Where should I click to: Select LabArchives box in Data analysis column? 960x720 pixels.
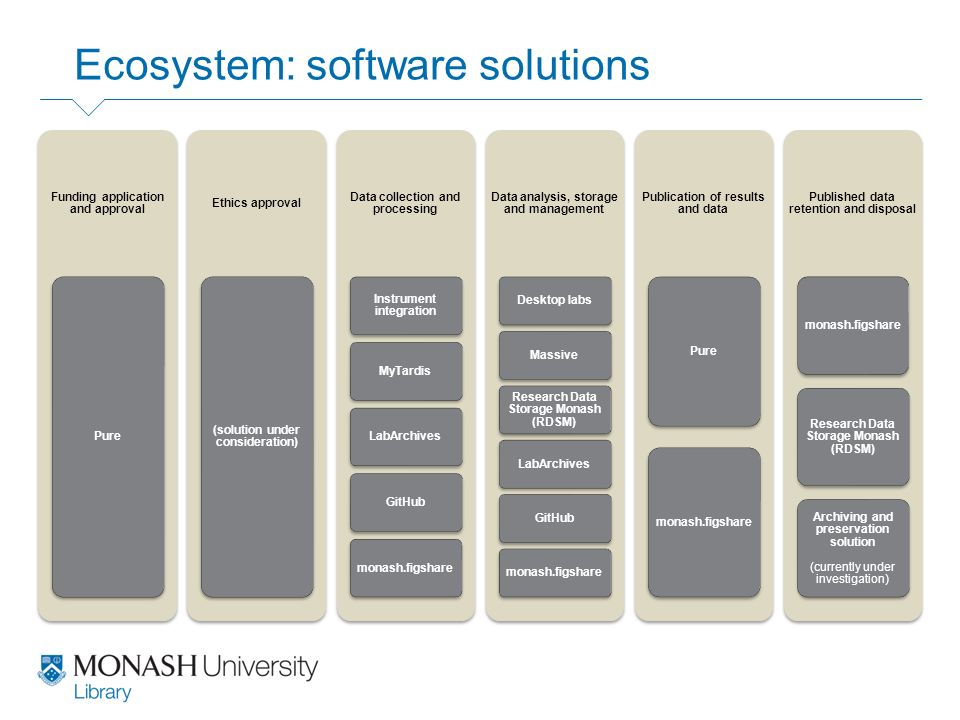tap(555, 464)
